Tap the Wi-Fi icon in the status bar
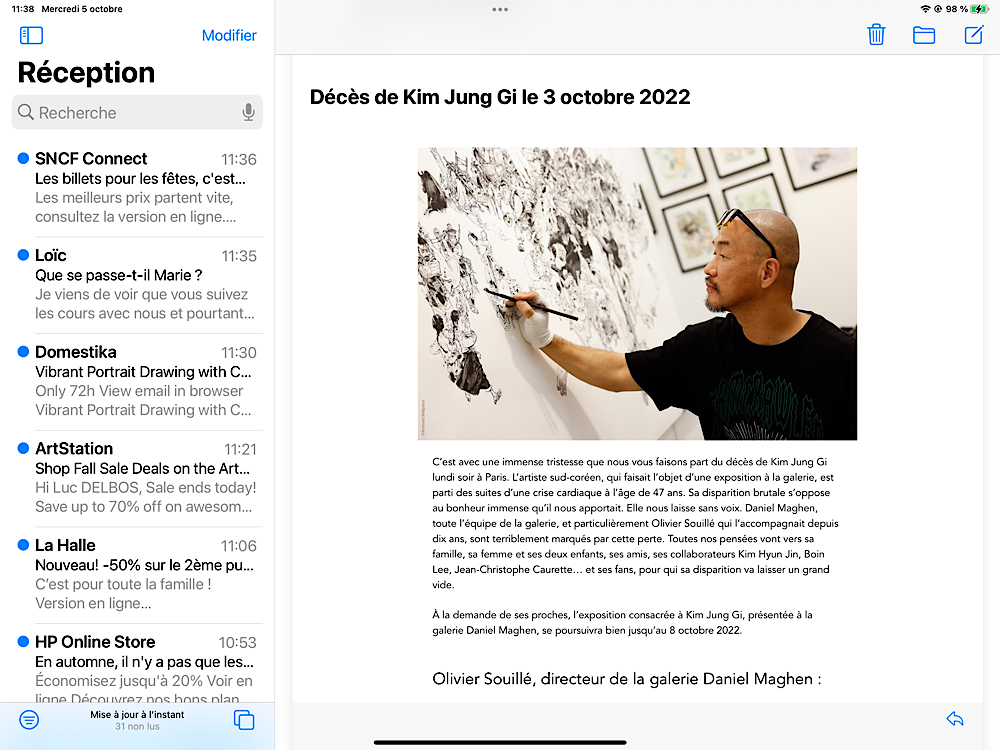 pyautogui.click(x=925, y=9)
